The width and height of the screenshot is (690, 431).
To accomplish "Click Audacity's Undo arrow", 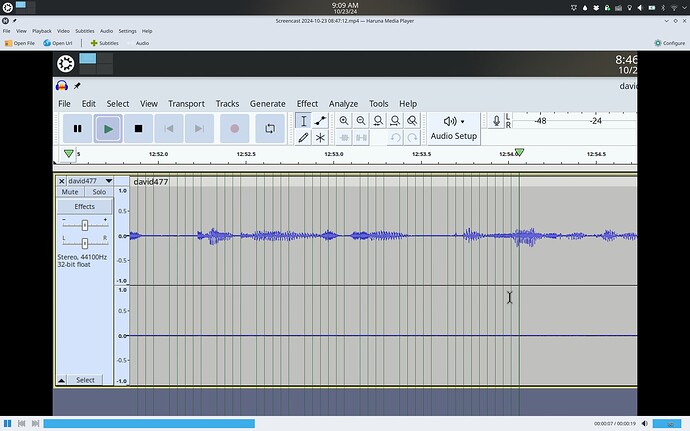I will 395,138.
